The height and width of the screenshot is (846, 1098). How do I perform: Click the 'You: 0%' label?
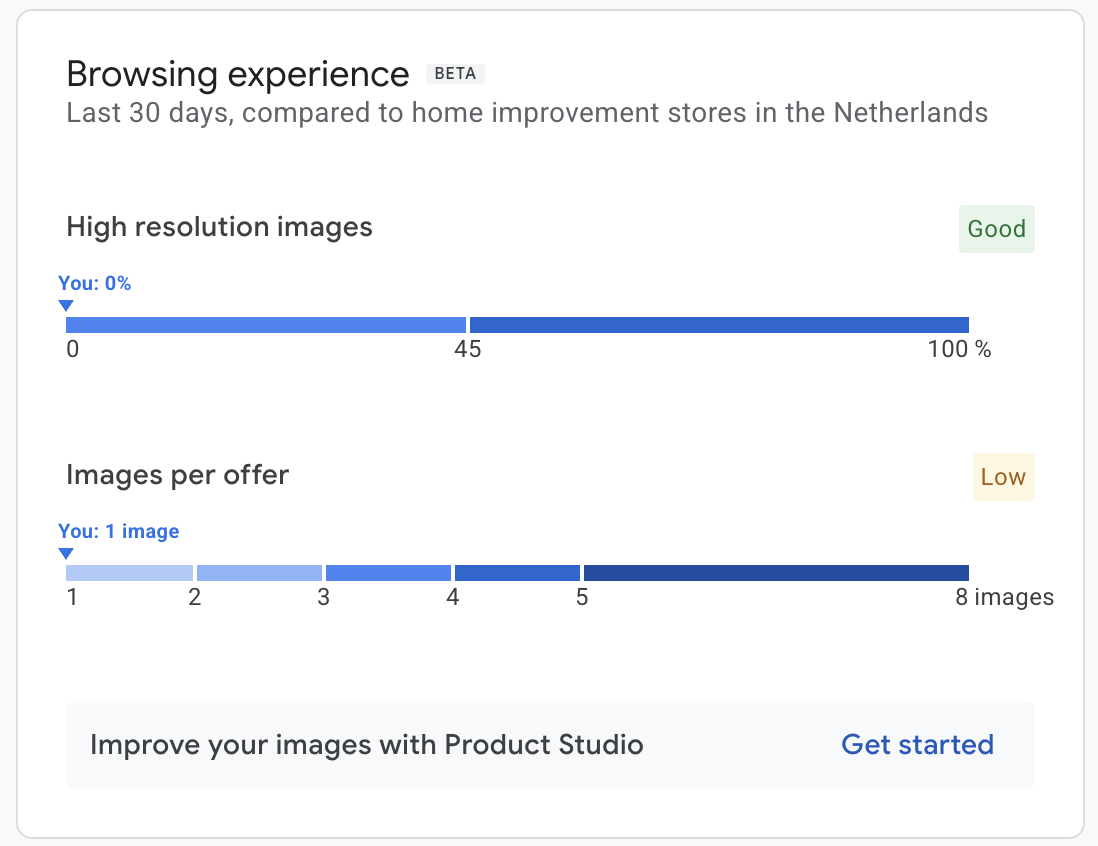tap(95, 283)
